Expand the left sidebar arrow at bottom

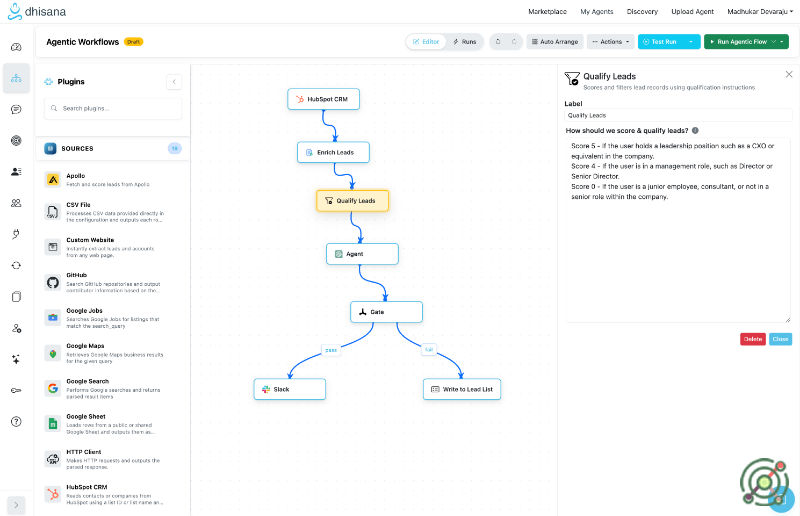point(16,505)
